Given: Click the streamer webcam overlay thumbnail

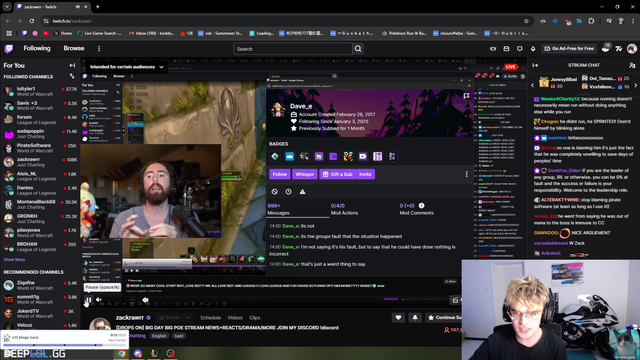Looking at the screenshot, I should coord(551,309).
